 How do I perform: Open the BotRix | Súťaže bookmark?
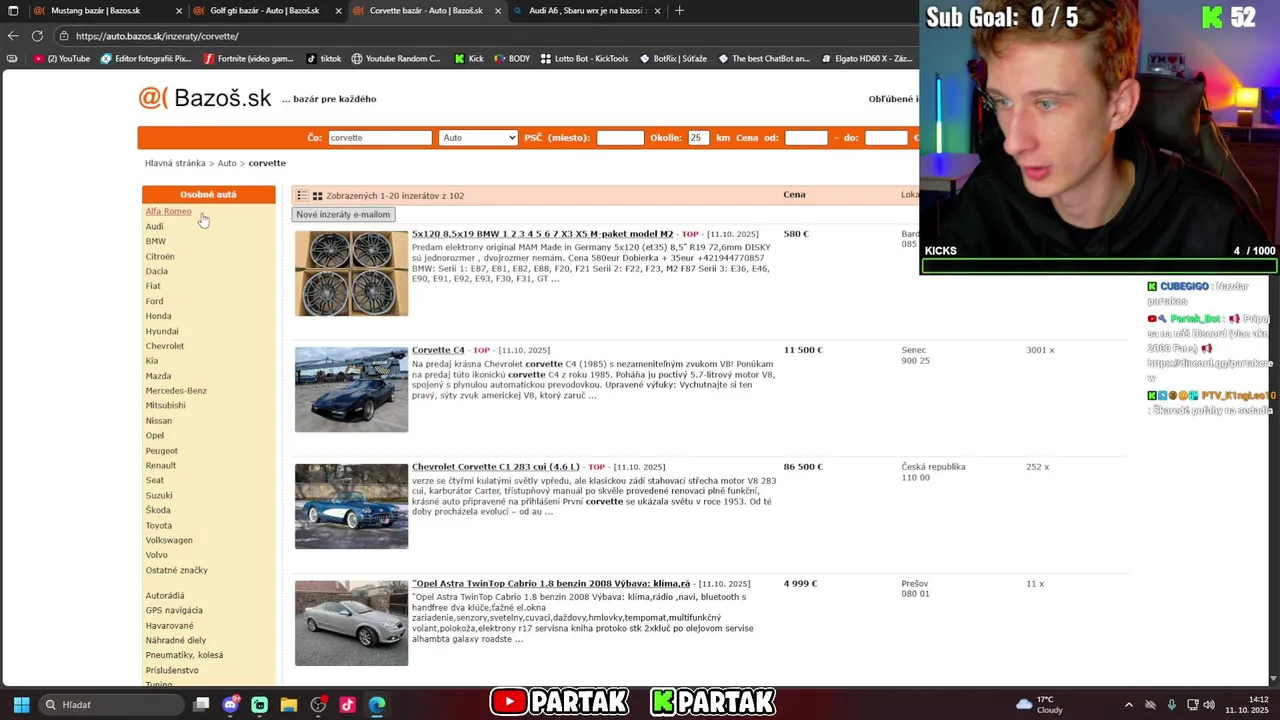(672, 59)
